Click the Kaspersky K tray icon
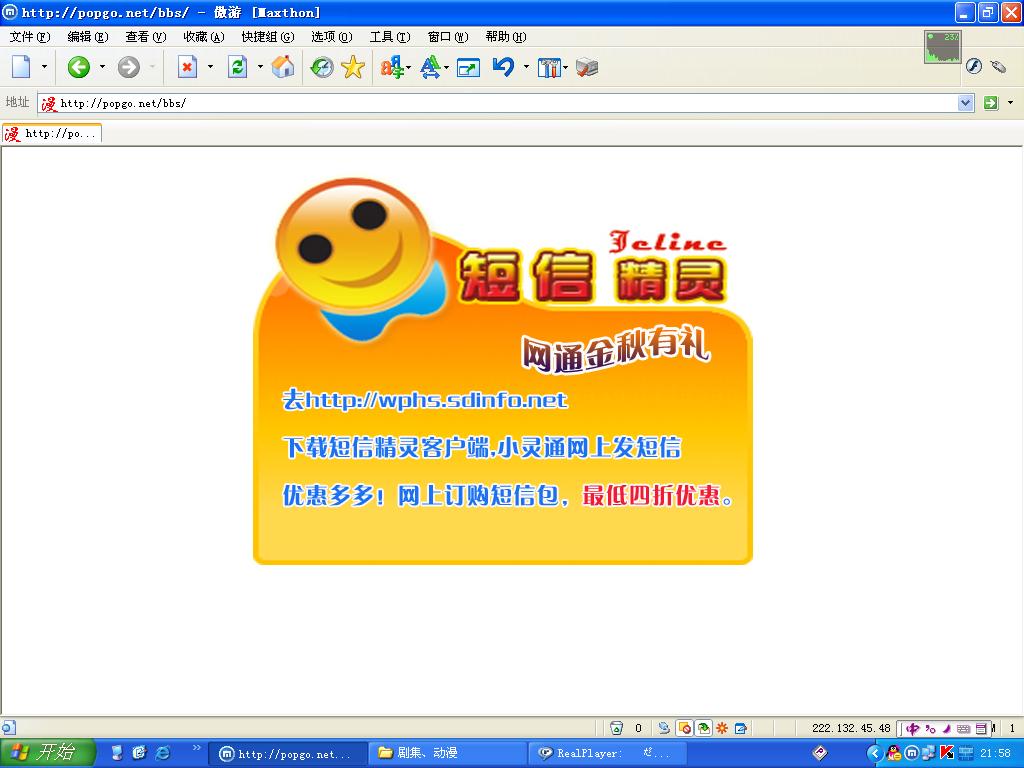The height and width of the screenshot is (768, 1024). (946, 754)
